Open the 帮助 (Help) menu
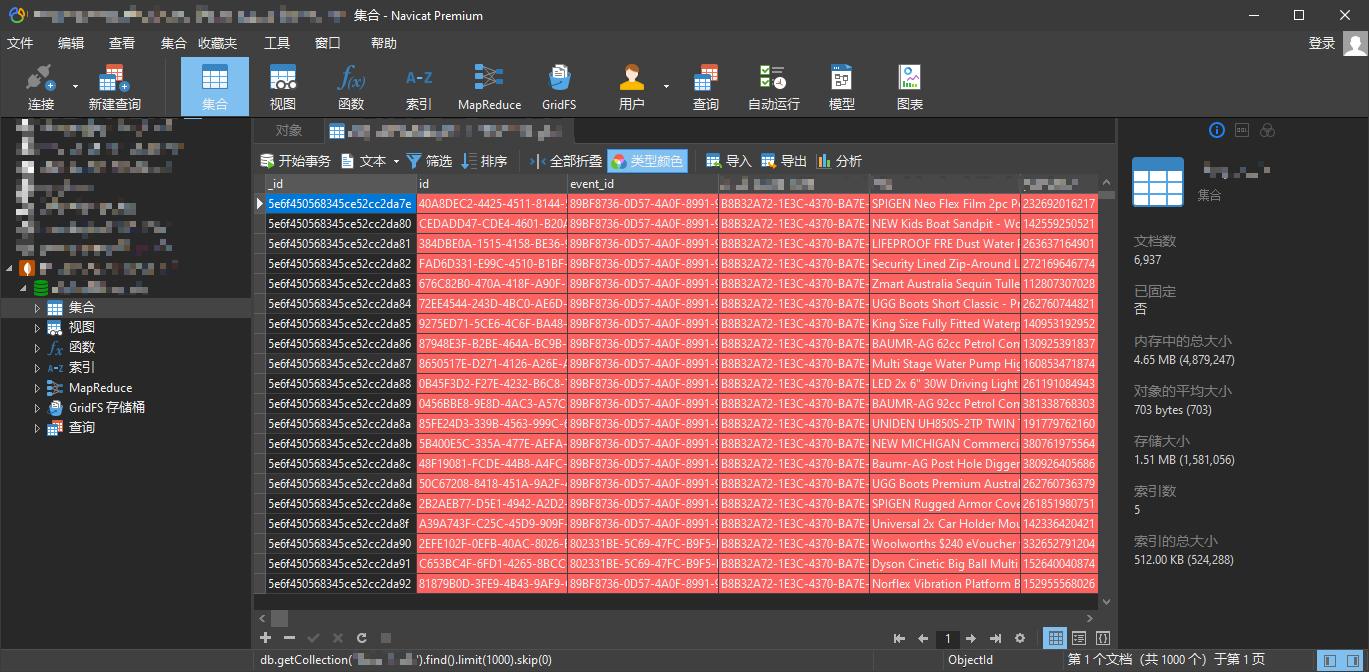Screen dimensions: 1369x672 (383, 43)
